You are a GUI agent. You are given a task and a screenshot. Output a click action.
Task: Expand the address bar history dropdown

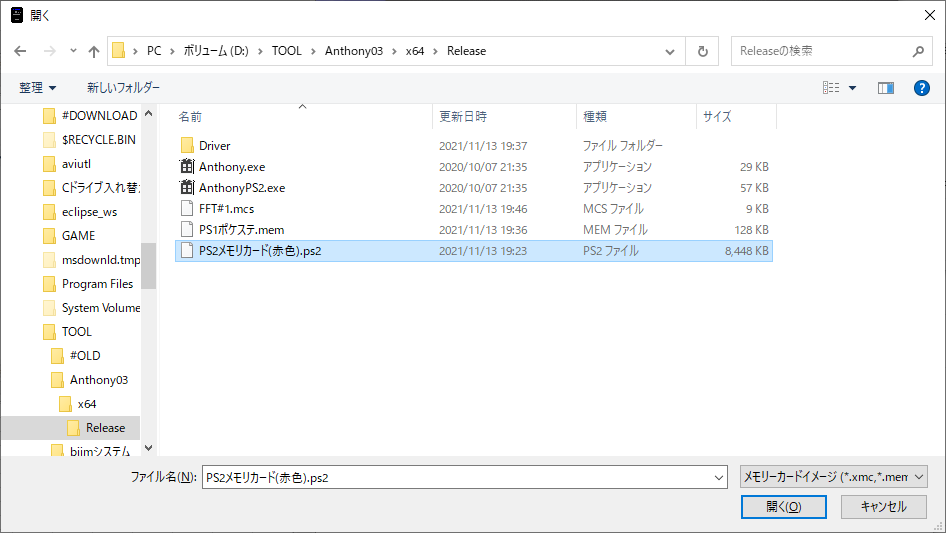pyautogui.click(x=670, y=51)
